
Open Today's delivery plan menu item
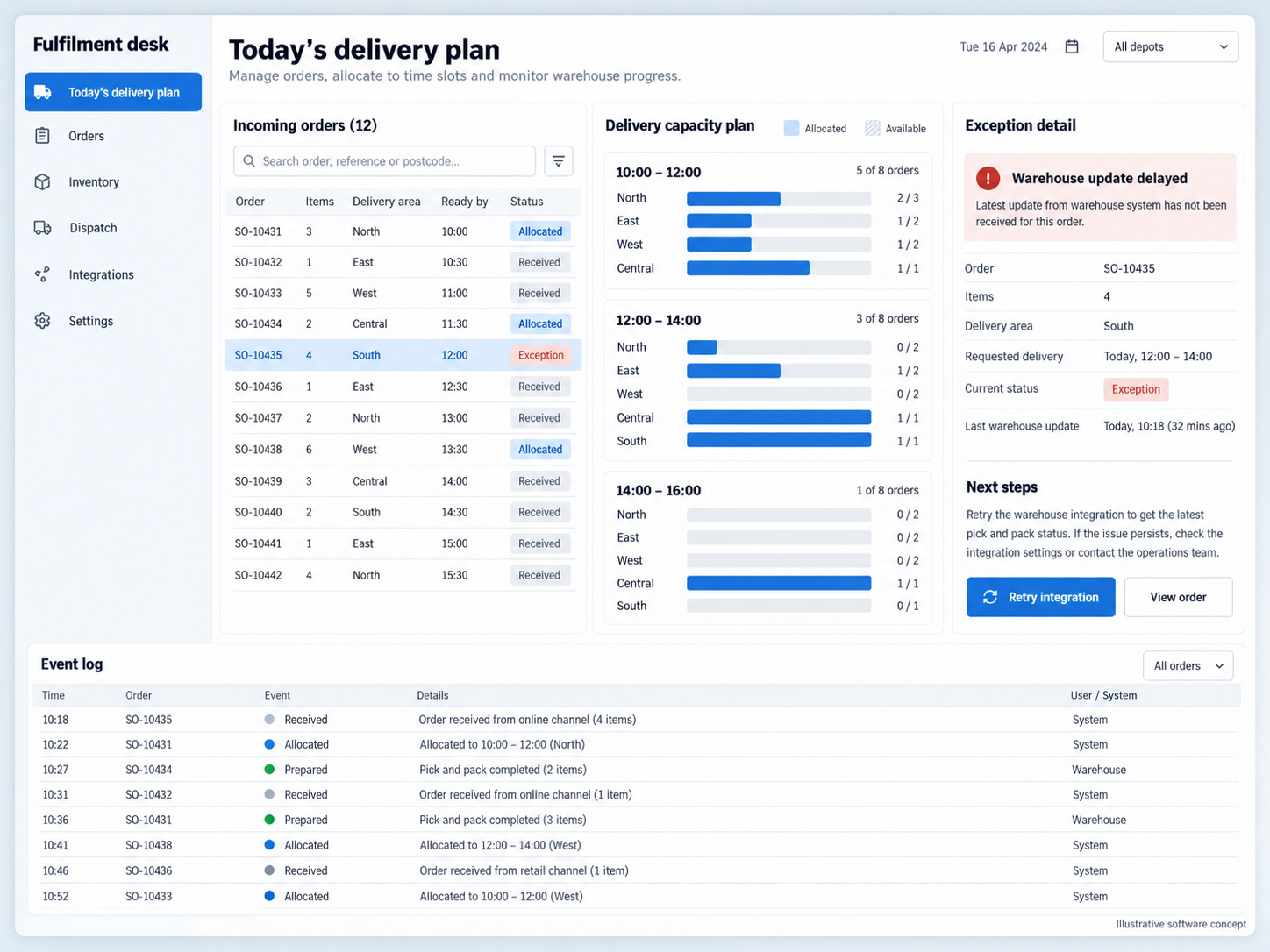coord(113,92)
